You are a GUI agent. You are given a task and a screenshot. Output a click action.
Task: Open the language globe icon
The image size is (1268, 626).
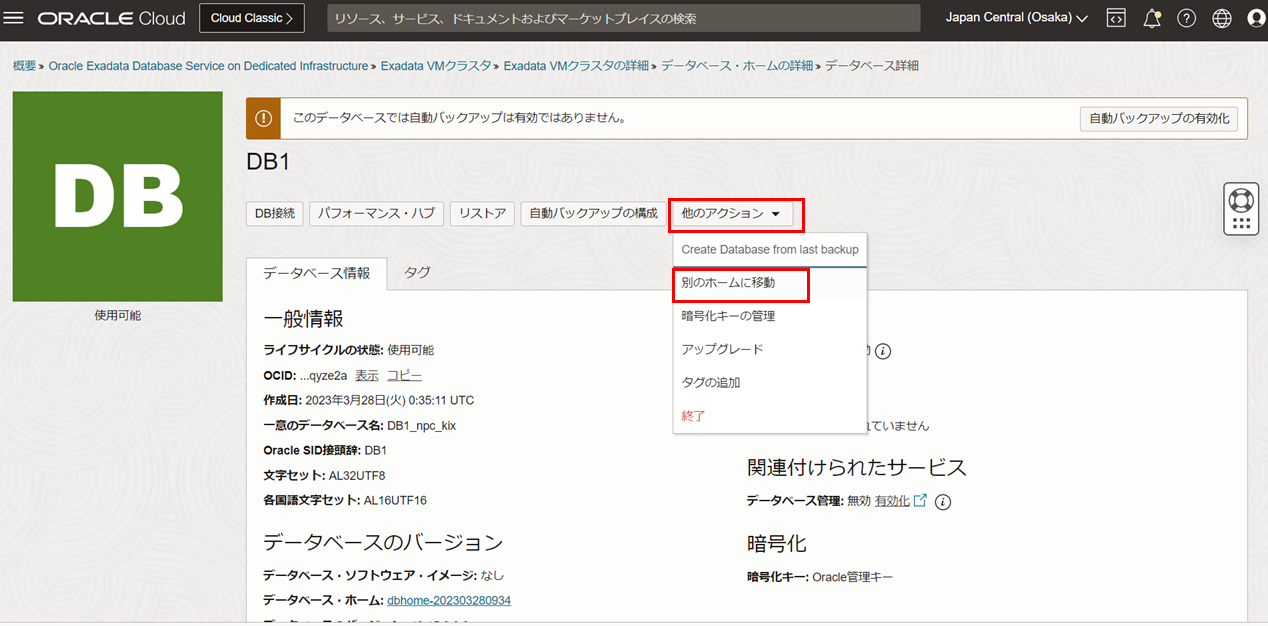click(x=1221, y=18)
